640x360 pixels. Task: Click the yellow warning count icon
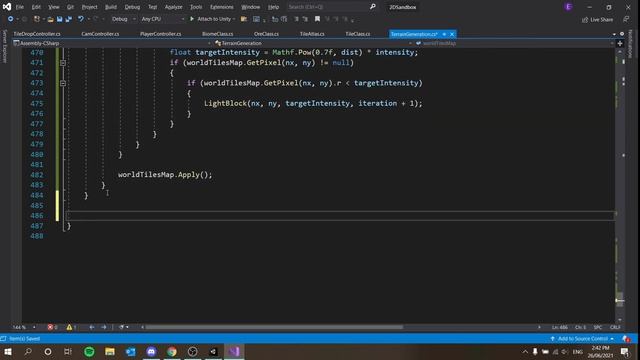(x=69, y=327)
